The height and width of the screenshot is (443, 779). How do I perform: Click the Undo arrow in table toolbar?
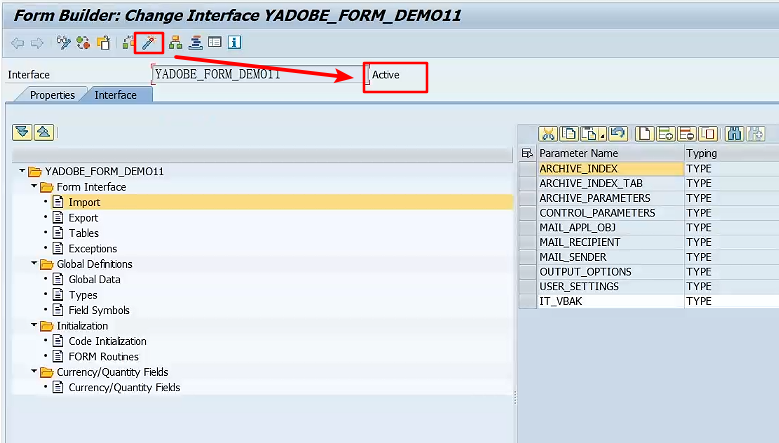pos(618,133)
